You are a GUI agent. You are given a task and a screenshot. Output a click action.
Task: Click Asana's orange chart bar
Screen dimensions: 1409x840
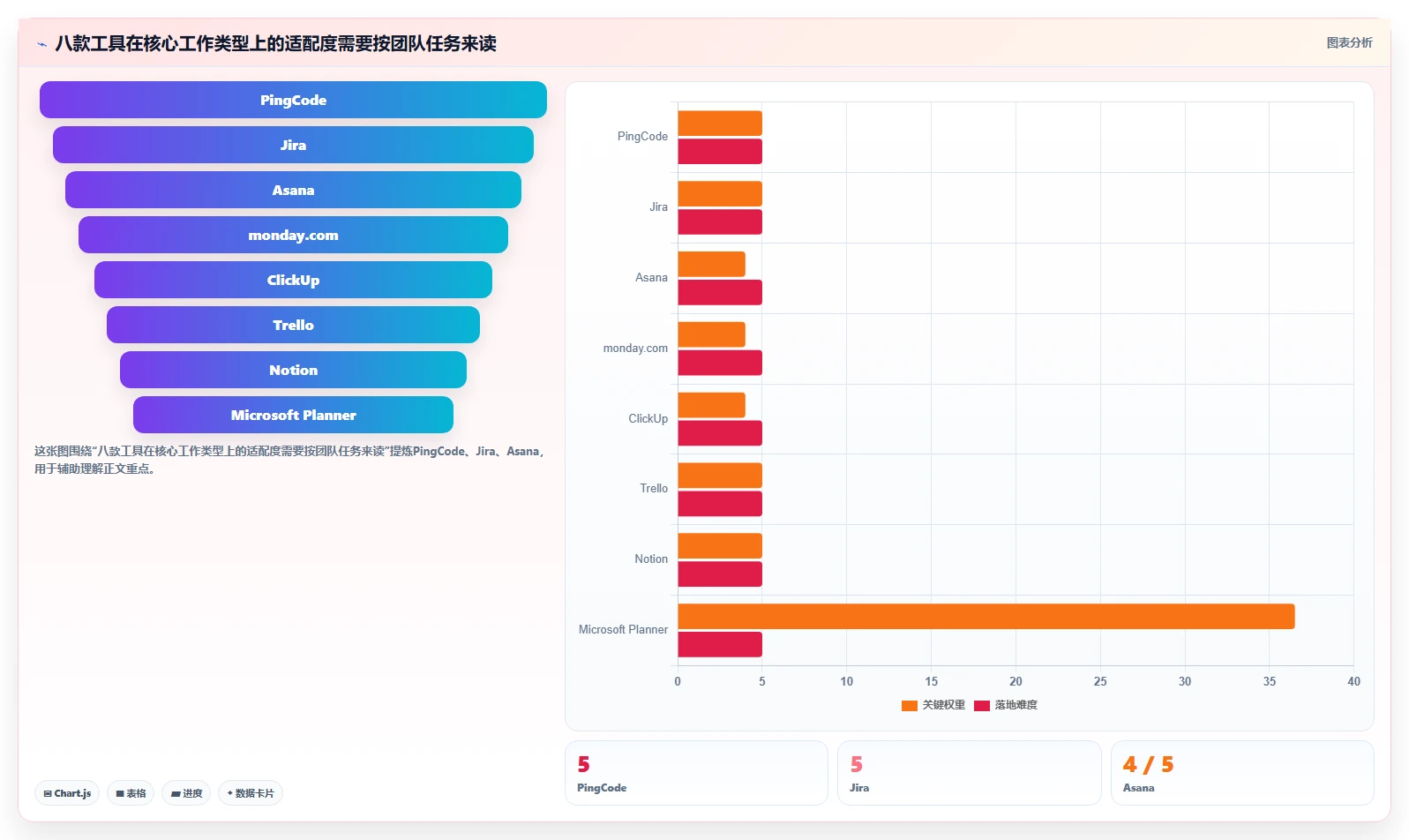[x=711, y=264]
